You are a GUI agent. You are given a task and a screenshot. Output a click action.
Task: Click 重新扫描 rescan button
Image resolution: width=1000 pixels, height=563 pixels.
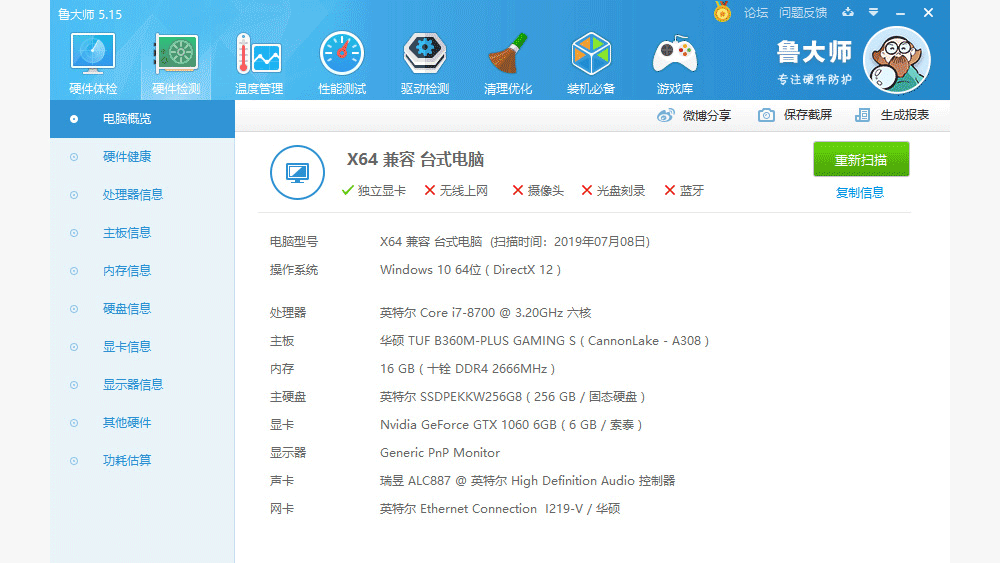861,159
